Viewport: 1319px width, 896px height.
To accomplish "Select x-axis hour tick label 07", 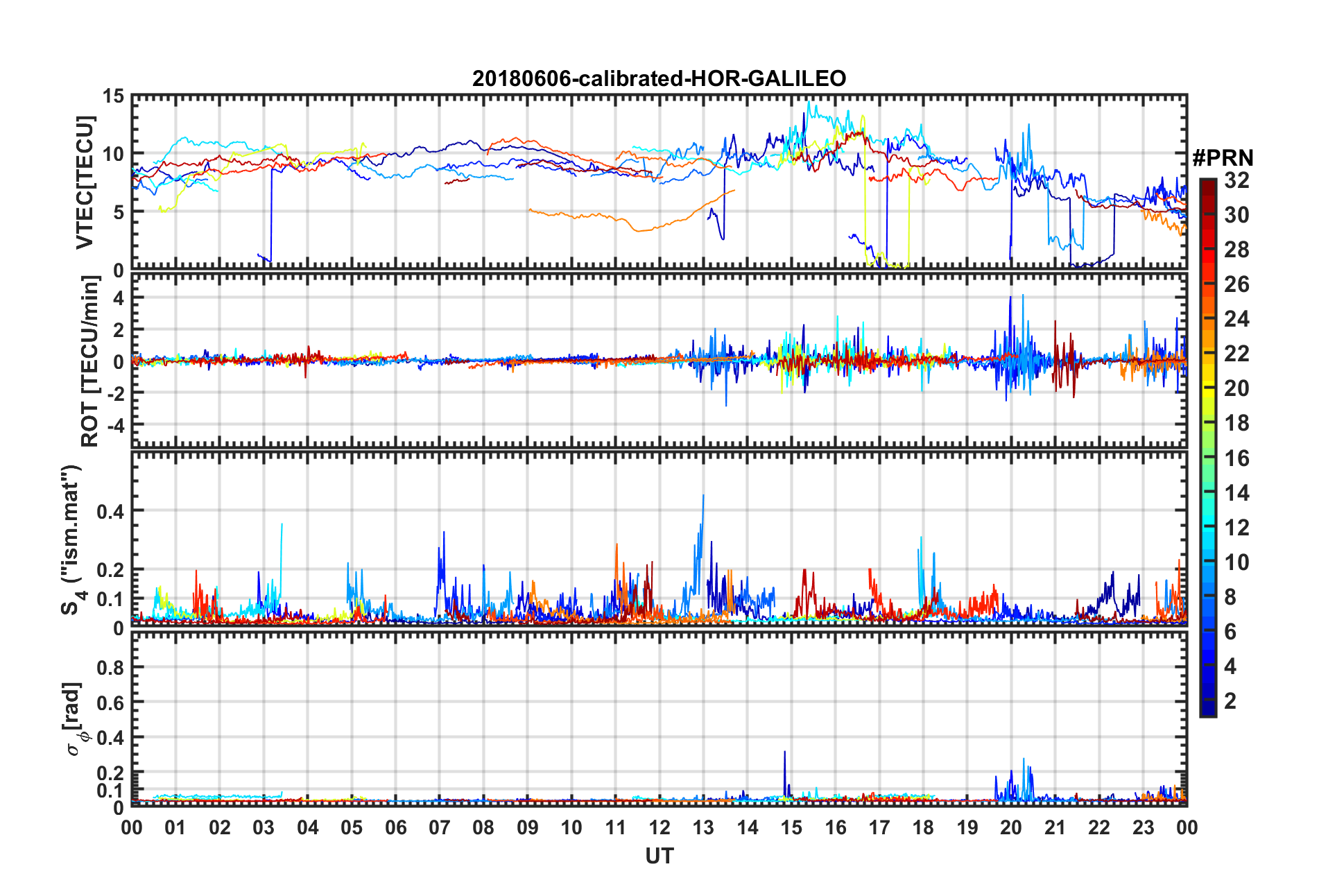I will [x=440, y=827].
